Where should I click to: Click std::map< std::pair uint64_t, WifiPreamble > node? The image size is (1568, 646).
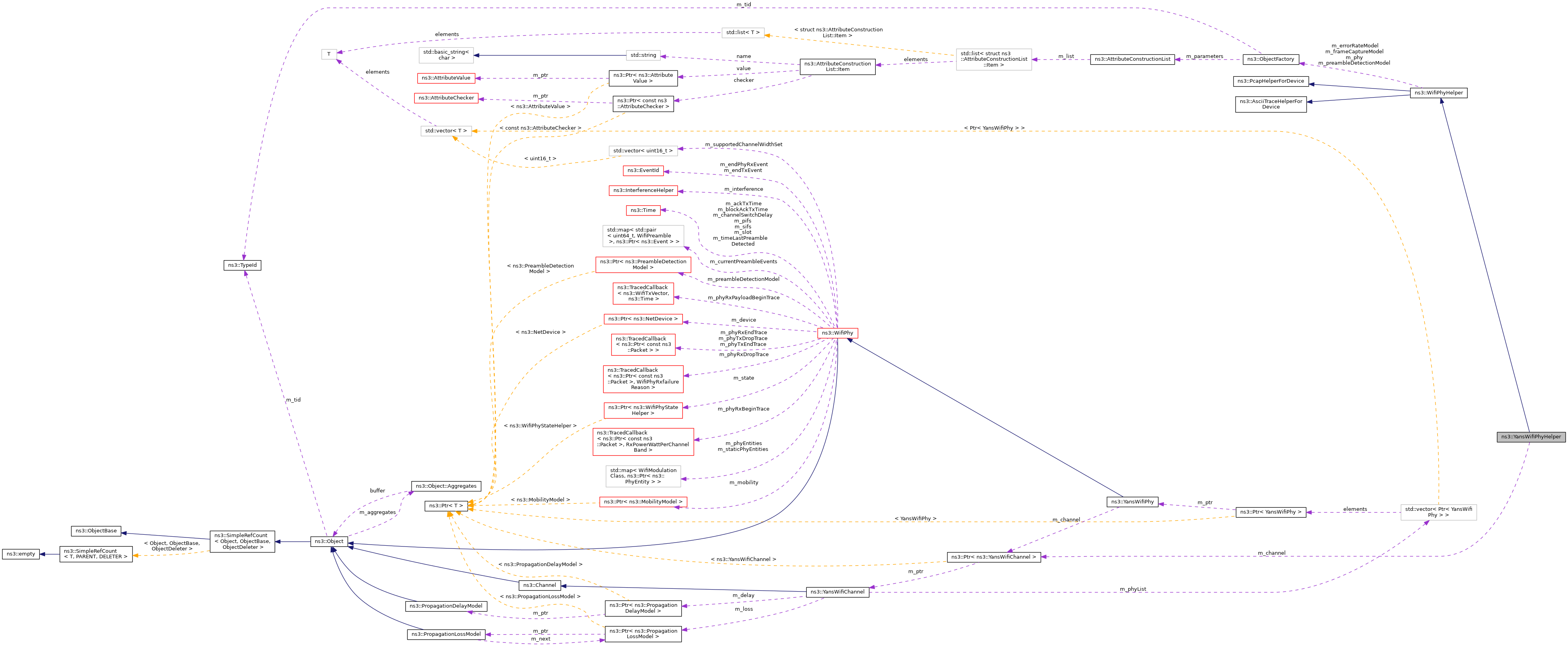[643, 236]
